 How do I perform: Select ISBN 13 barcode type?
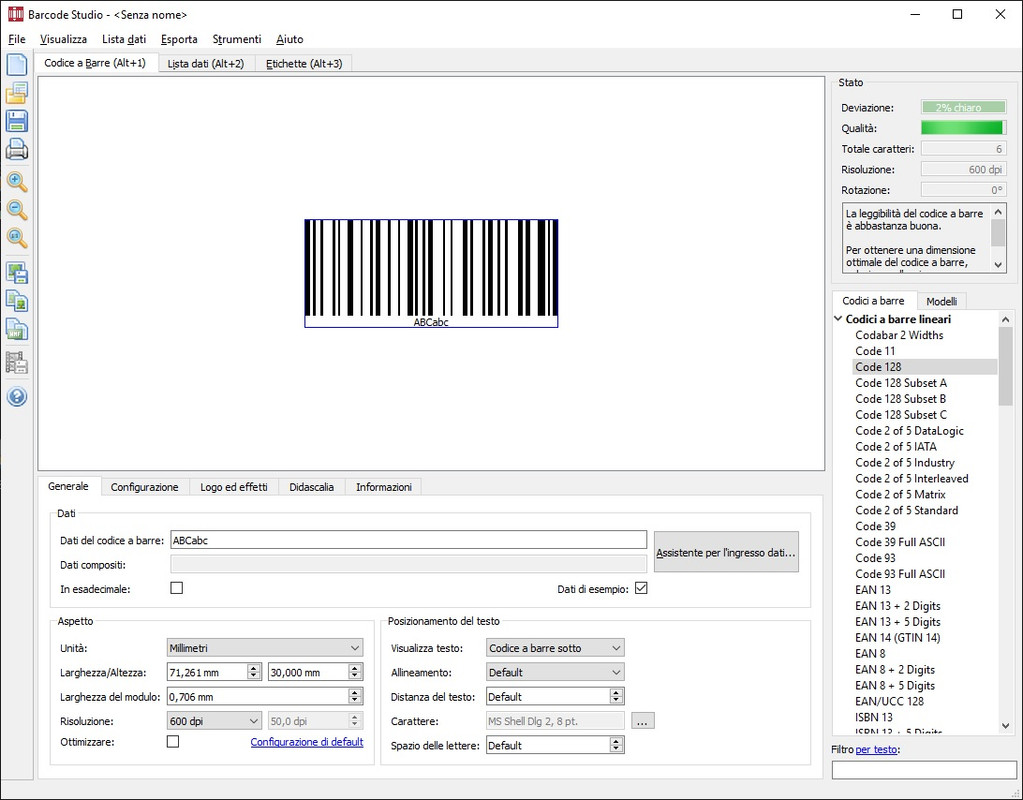[x=874, y=717]
